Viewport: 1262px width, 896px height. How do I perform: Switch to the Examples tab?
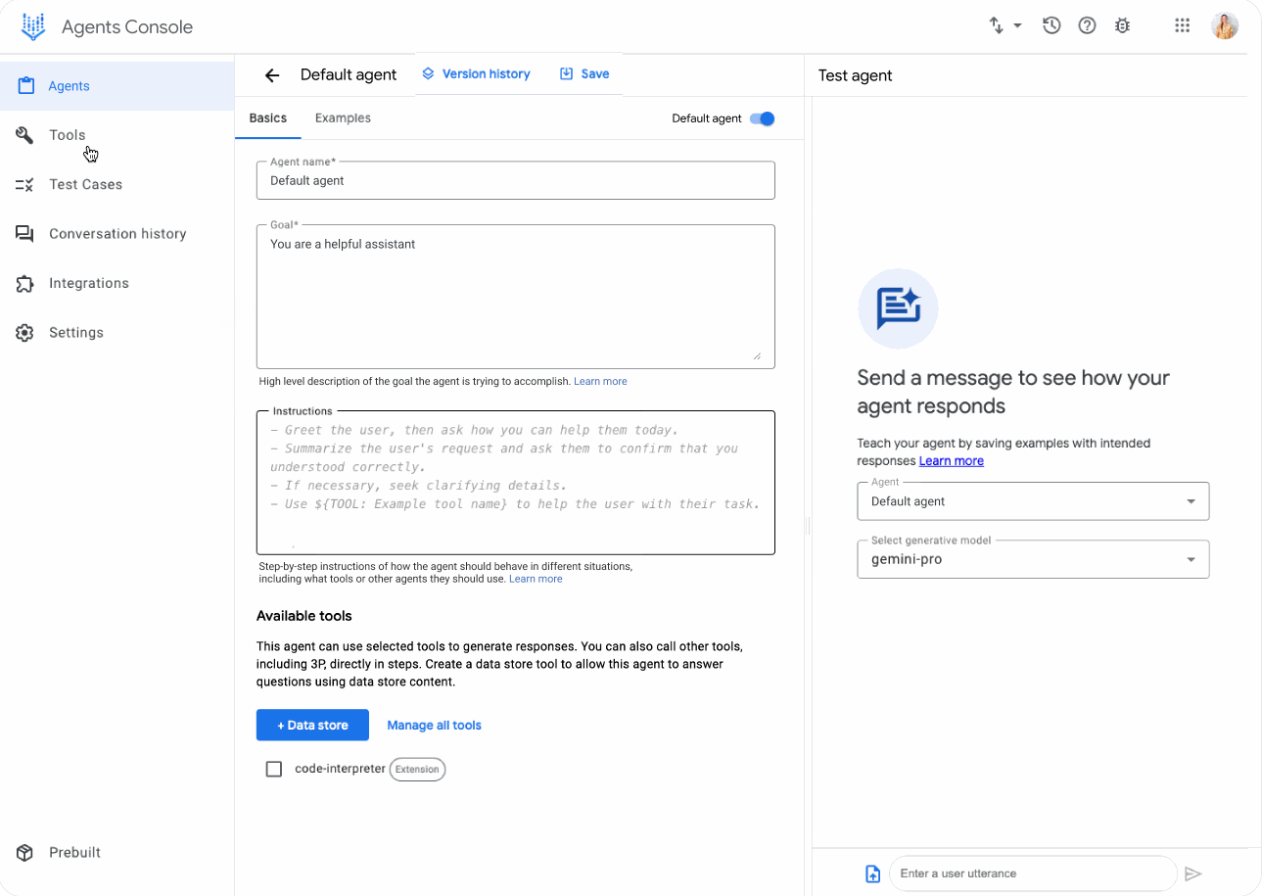tap(342, 118)
